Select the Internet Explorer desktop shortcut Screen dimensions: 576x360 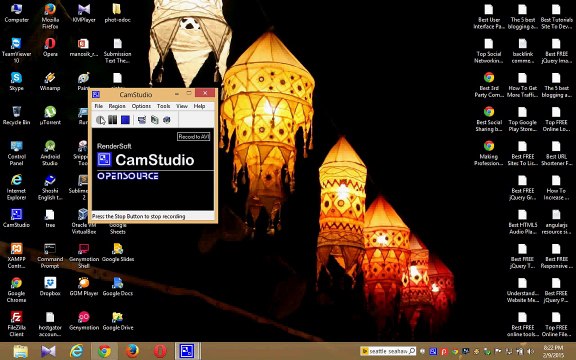click(17, 187)
